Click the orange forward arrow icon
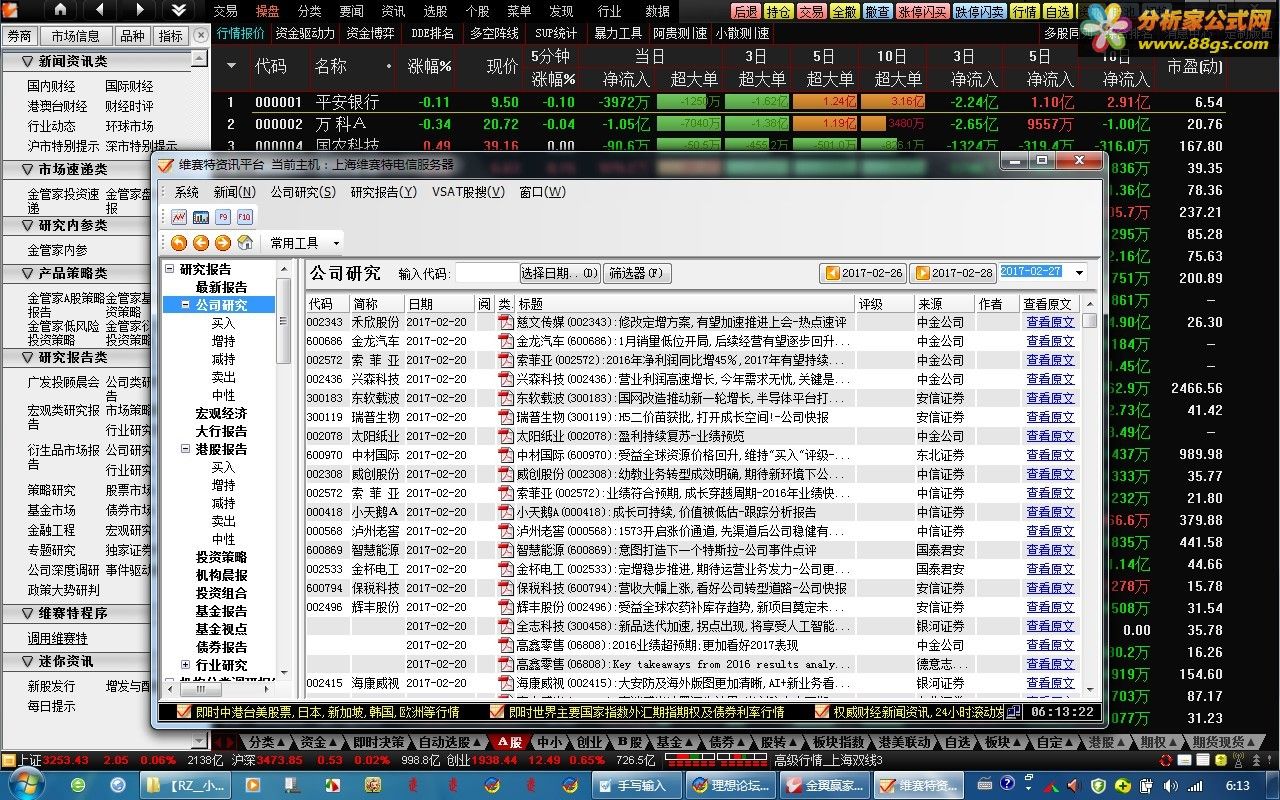Image resolution: width=1280 pixels, height=800 pixels. [223, 243]
